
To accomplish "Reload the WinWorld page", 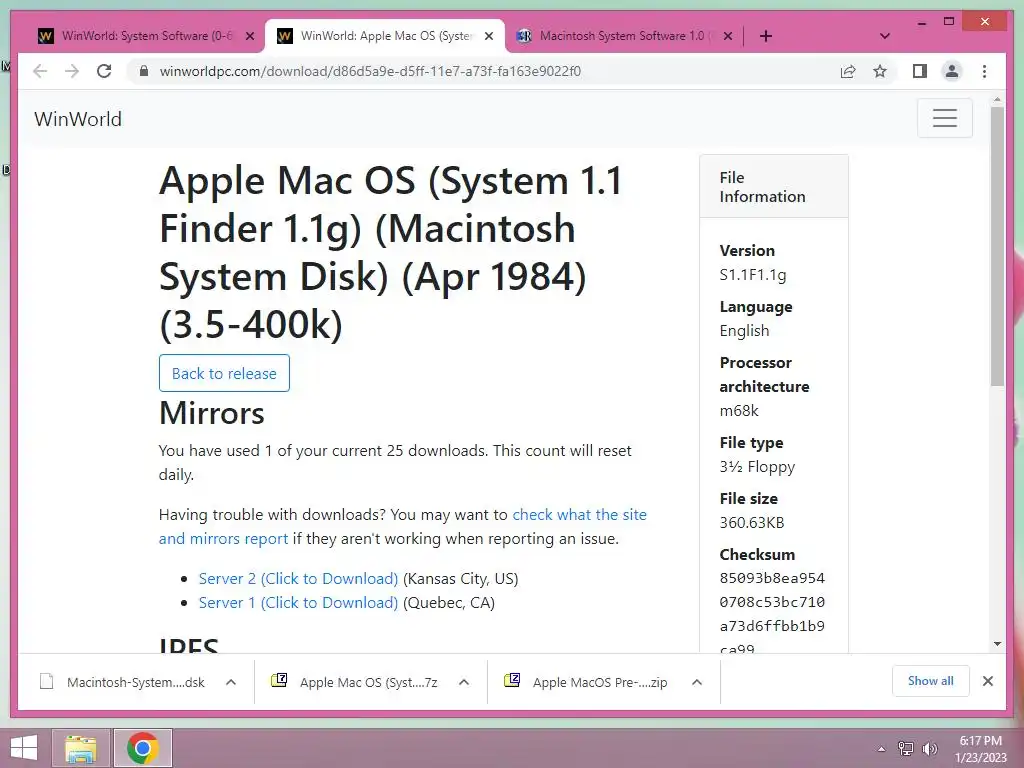I will 104,71.
